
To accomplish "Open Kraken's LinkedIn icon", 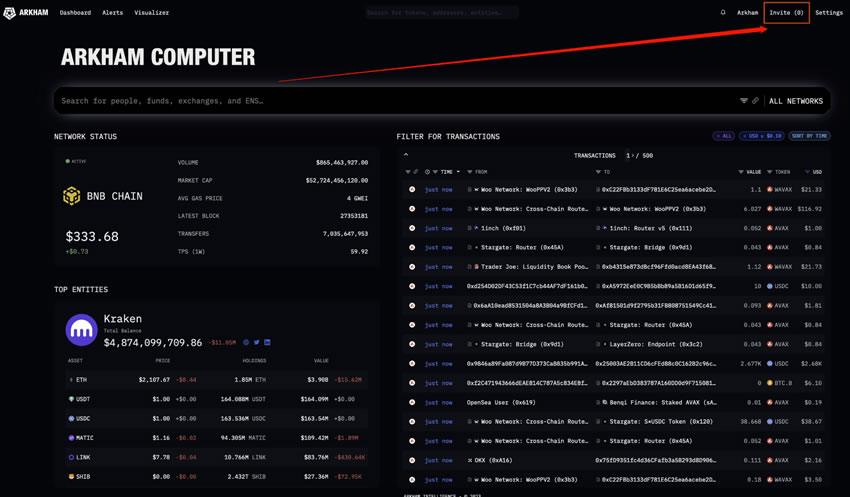I will [267, 343].
